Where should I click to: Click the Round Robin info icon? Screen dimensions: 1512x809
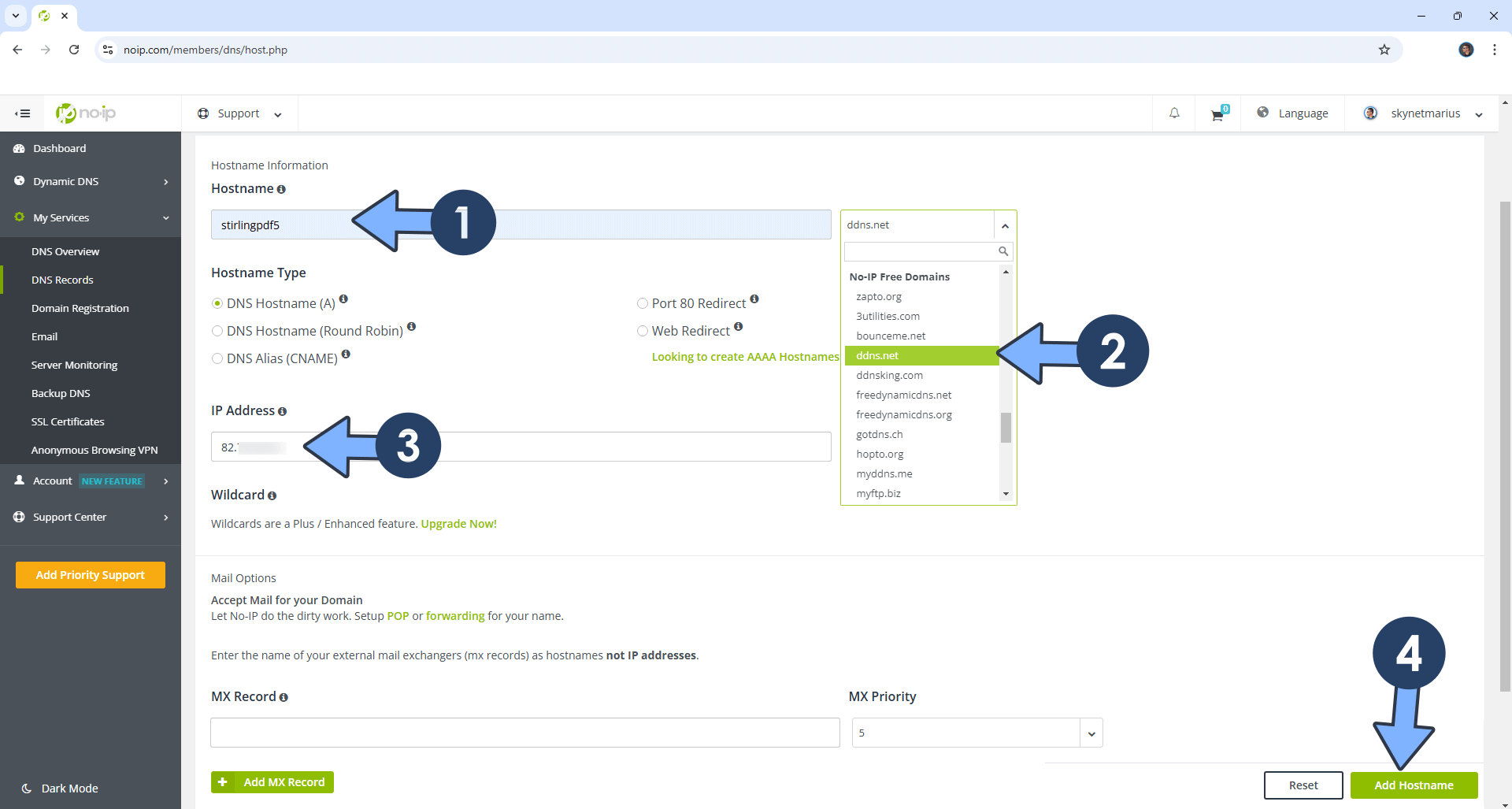[411, 327]
